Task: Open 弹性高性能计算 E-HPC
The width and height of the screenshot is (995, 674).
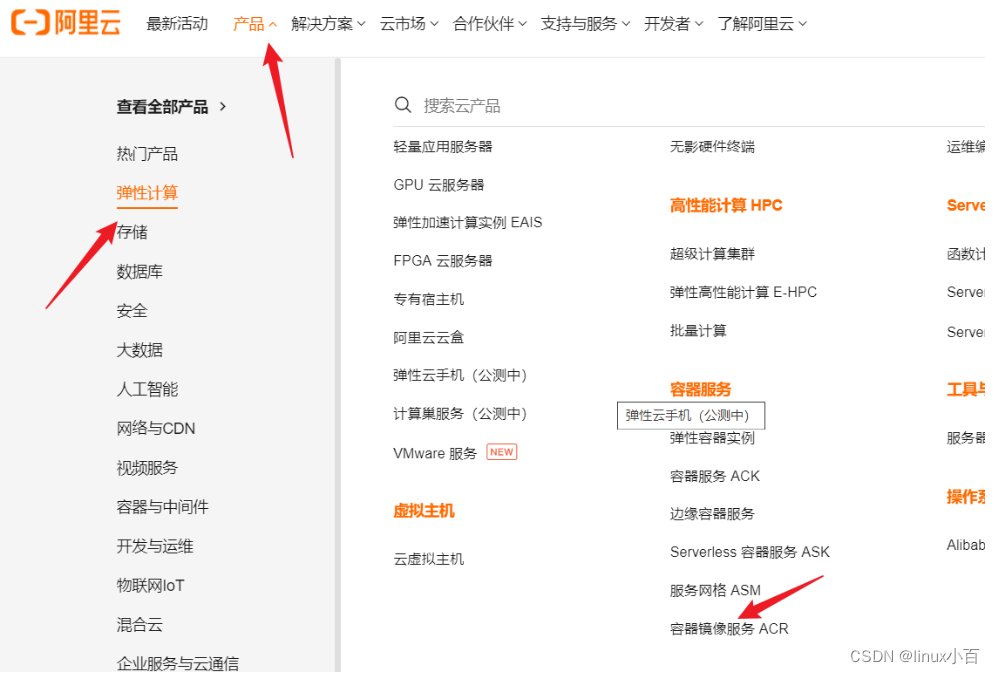Action: (744, 292)
